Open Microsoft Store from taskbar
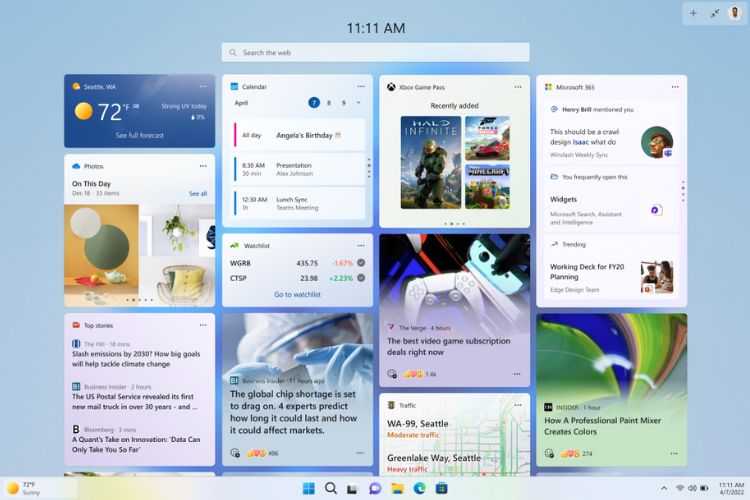750x500 pixels. (x=441, y=489)
